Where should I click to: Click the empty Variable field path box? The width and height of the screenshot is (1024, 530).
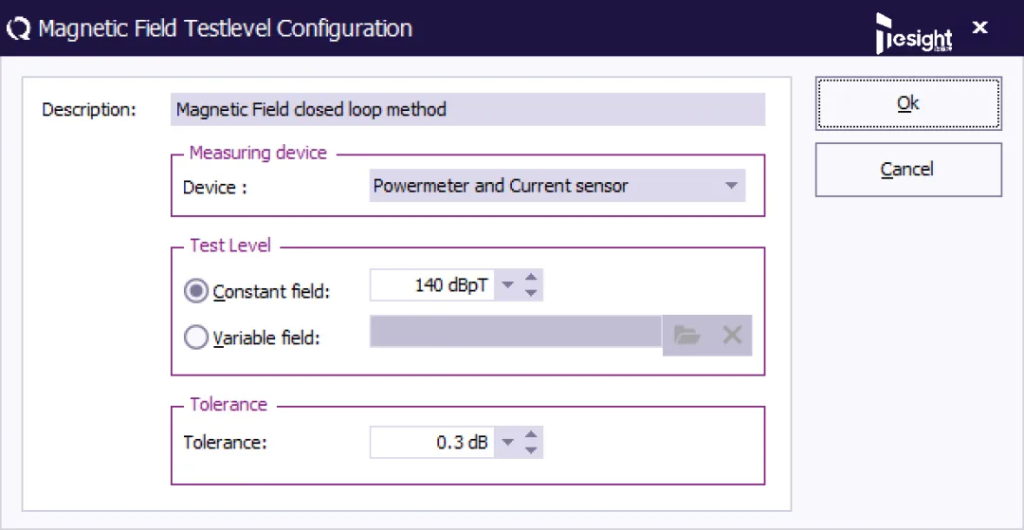tap(516, 332)
